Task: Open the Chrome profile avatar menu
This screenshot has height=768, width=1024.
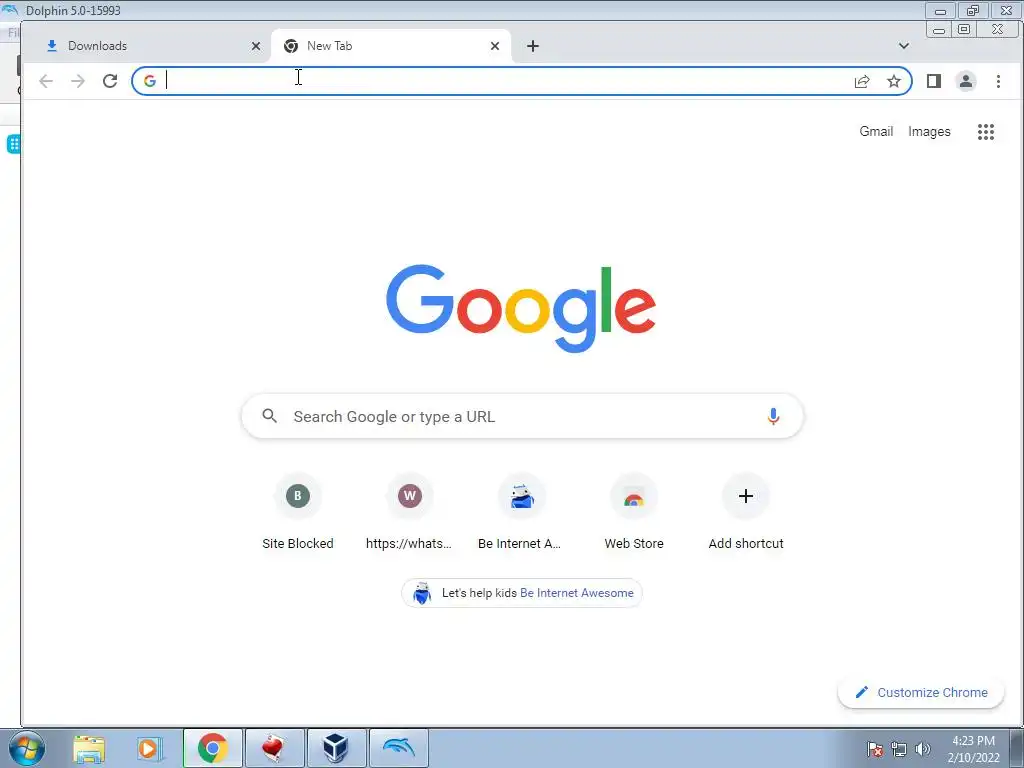Action: pos(965,81)
